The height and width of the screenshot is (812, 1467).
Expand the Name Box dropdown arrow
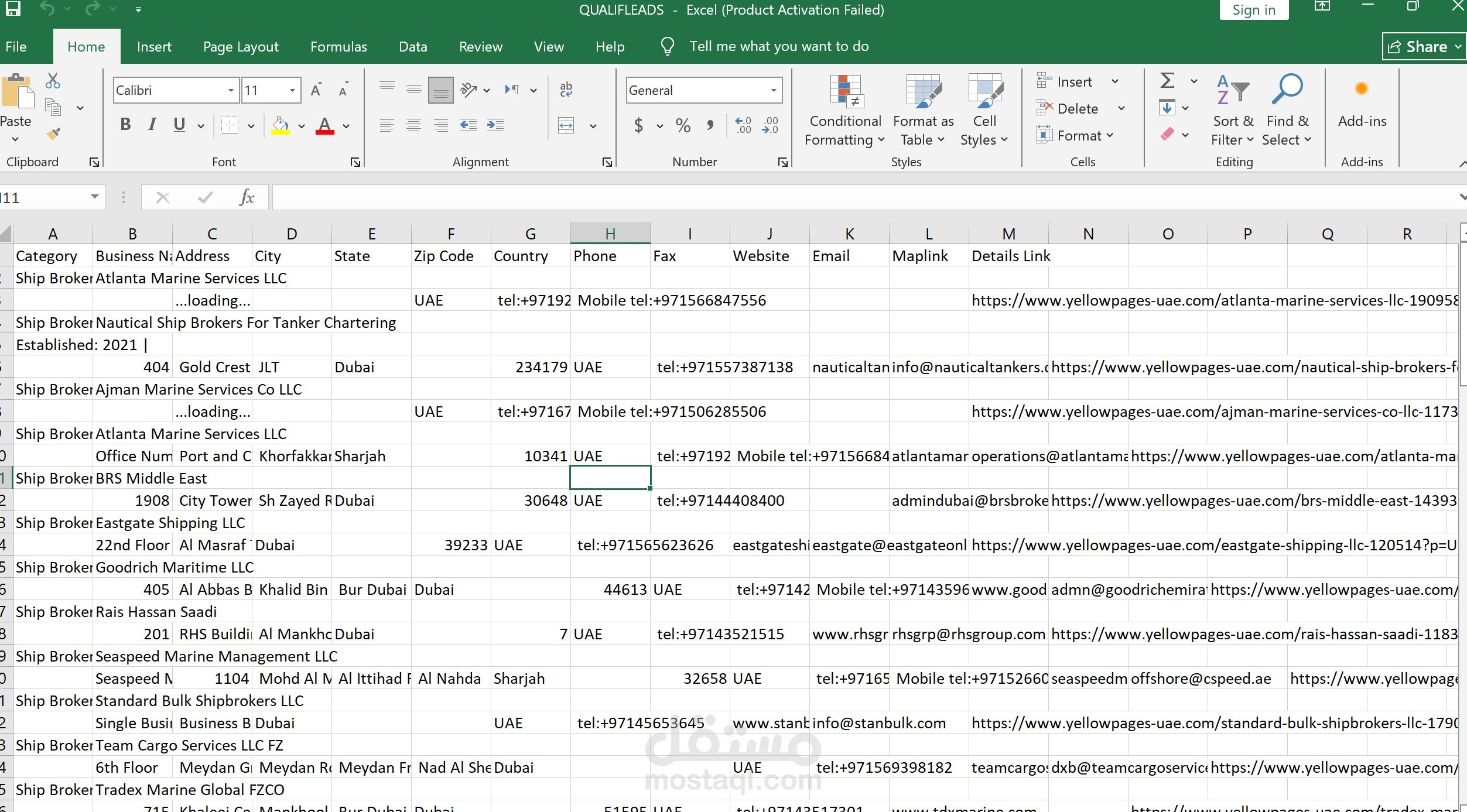(94, 197)
